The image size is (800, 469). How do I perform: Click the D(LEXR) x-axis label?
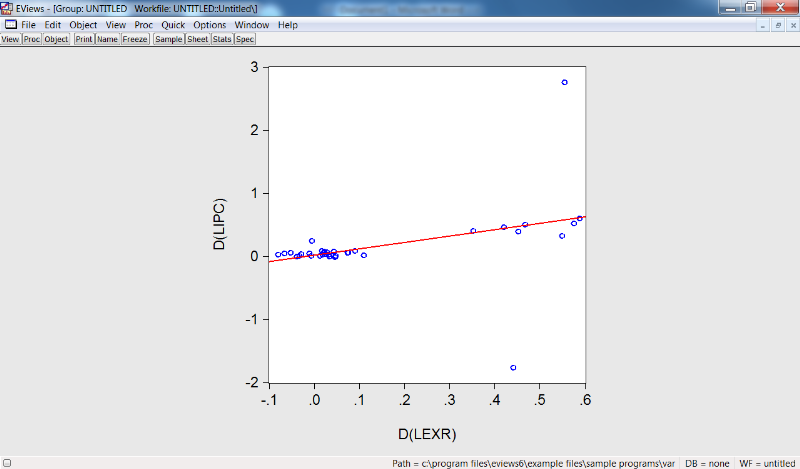coord(427,434)
